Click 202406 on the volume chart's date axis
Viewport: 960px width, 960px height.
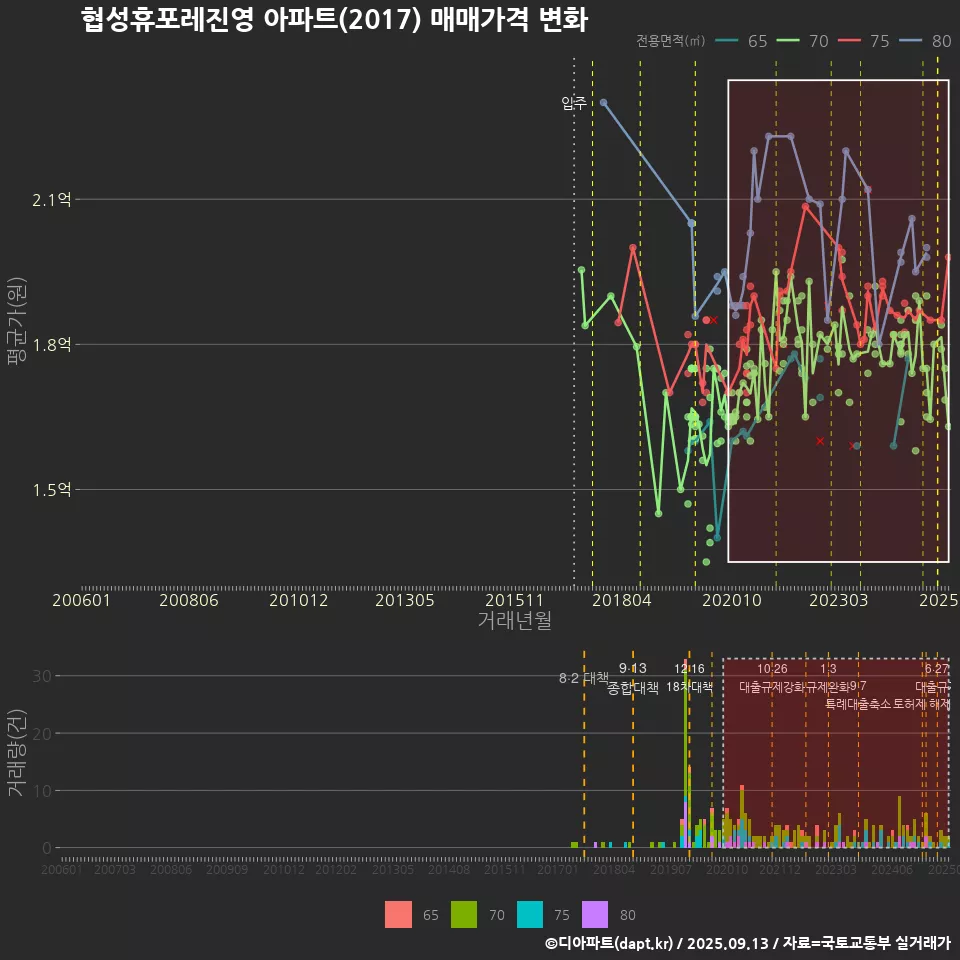point(892,869)
